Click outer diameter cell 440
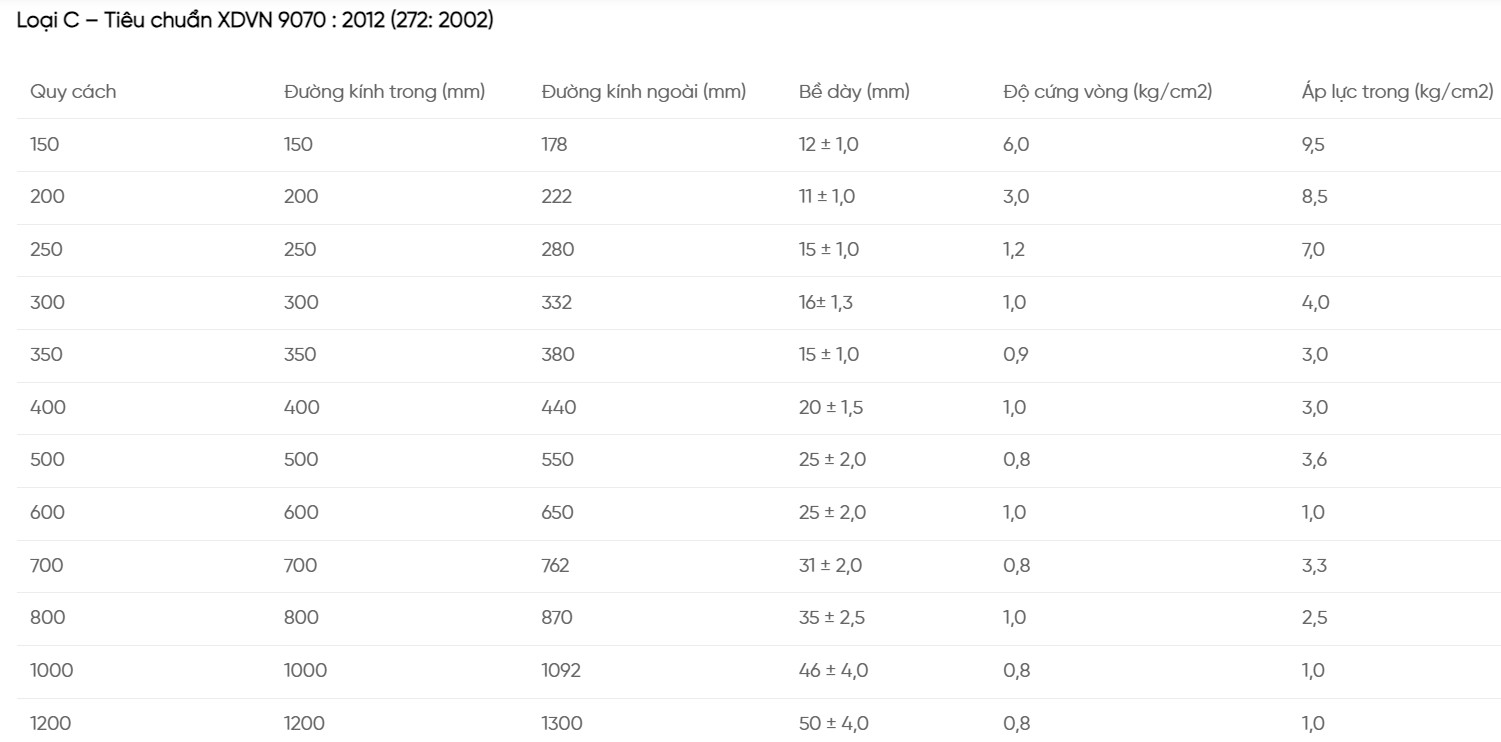 pos(559,408)
